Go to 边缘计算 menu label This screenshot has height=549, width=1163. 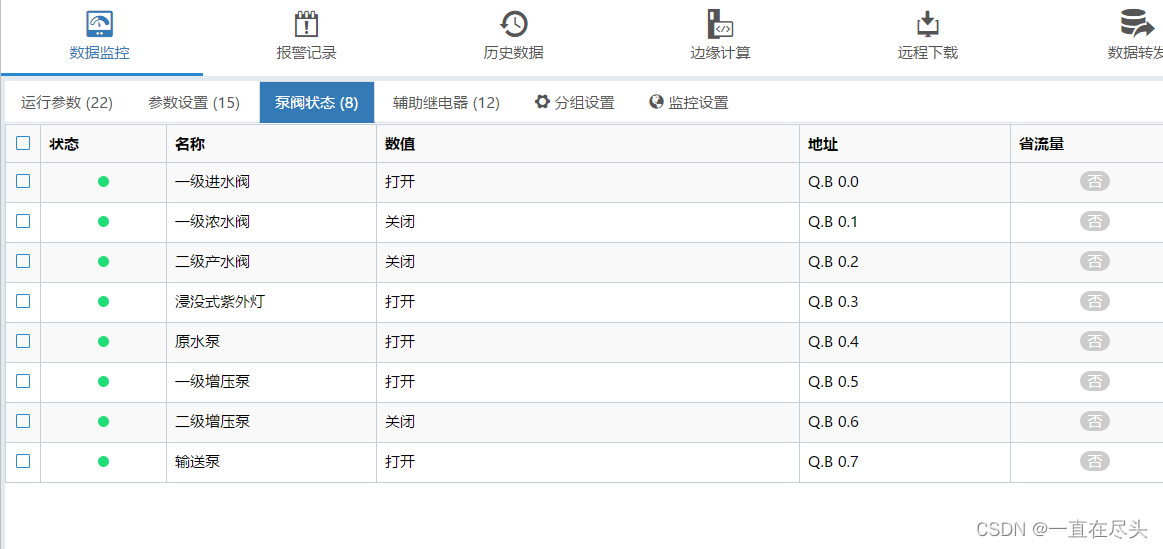pyautogui.click(x=720, y=53)
